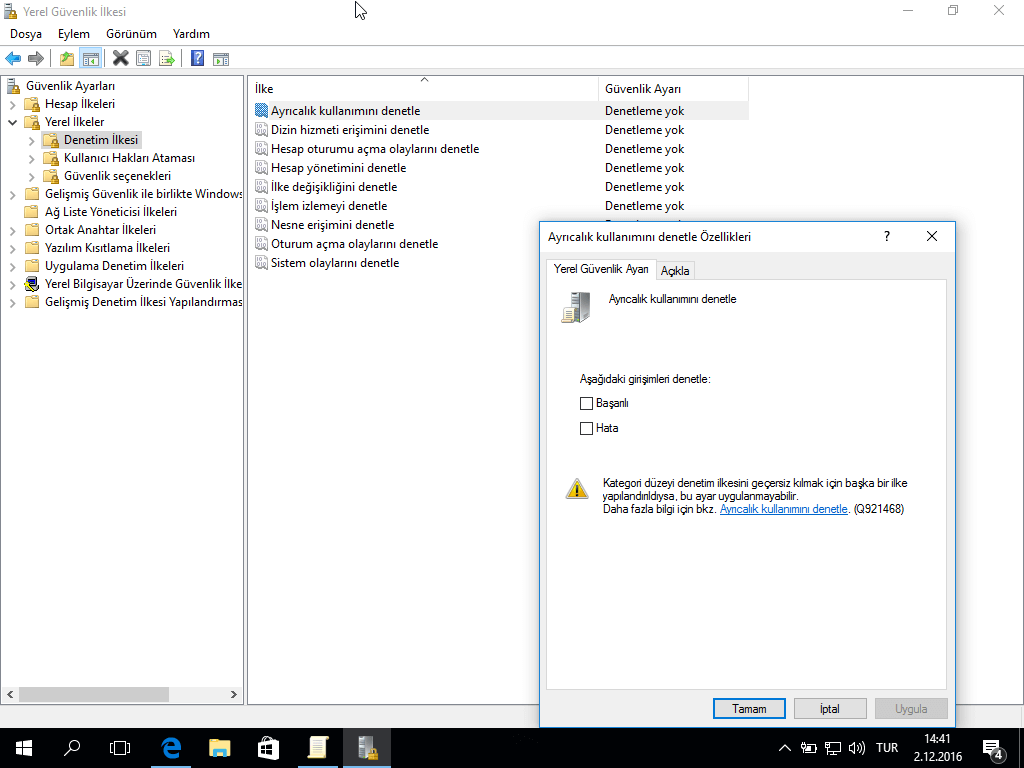Open Microsoft Edge from the taskbar

(171, 747)
